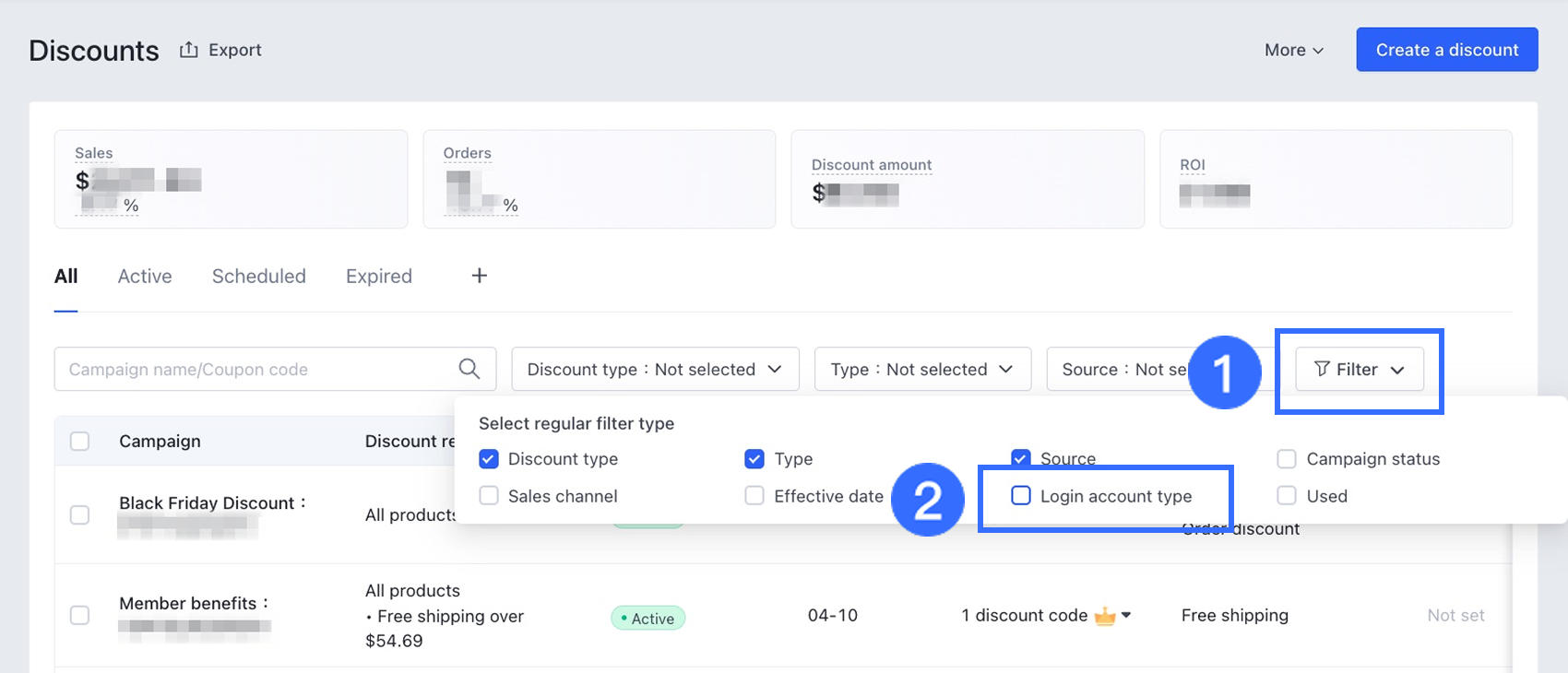Viewport: 1568px width, 673px height.
Task: Focus the Campaign name/Coupon code search field
Action: (x=258, y=369)
